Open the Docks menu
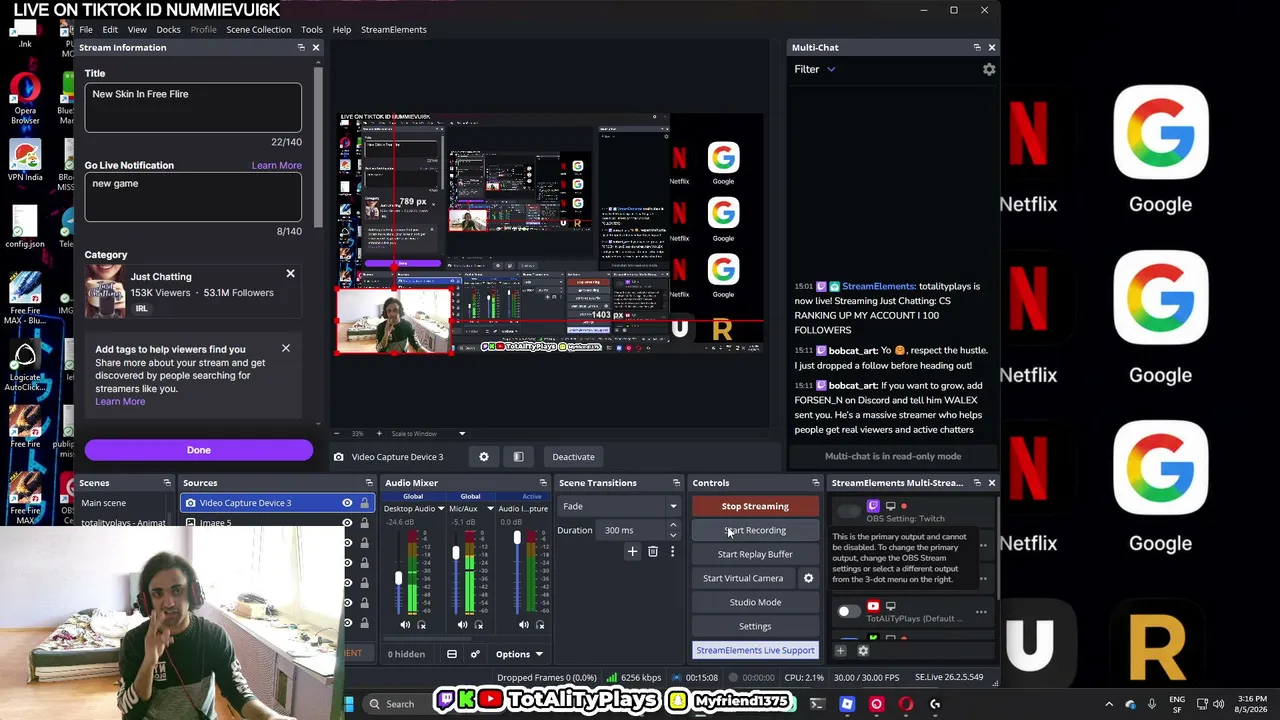The width and height of the screenshot is (1280, 720). (x=168, y=29)
